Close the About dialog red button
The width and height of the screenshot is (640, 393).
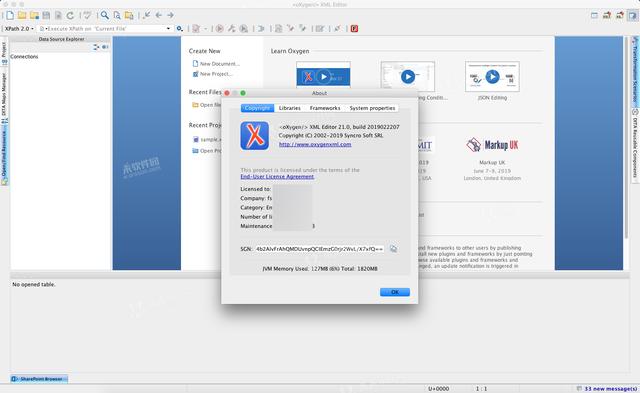(x=227, y=93)
